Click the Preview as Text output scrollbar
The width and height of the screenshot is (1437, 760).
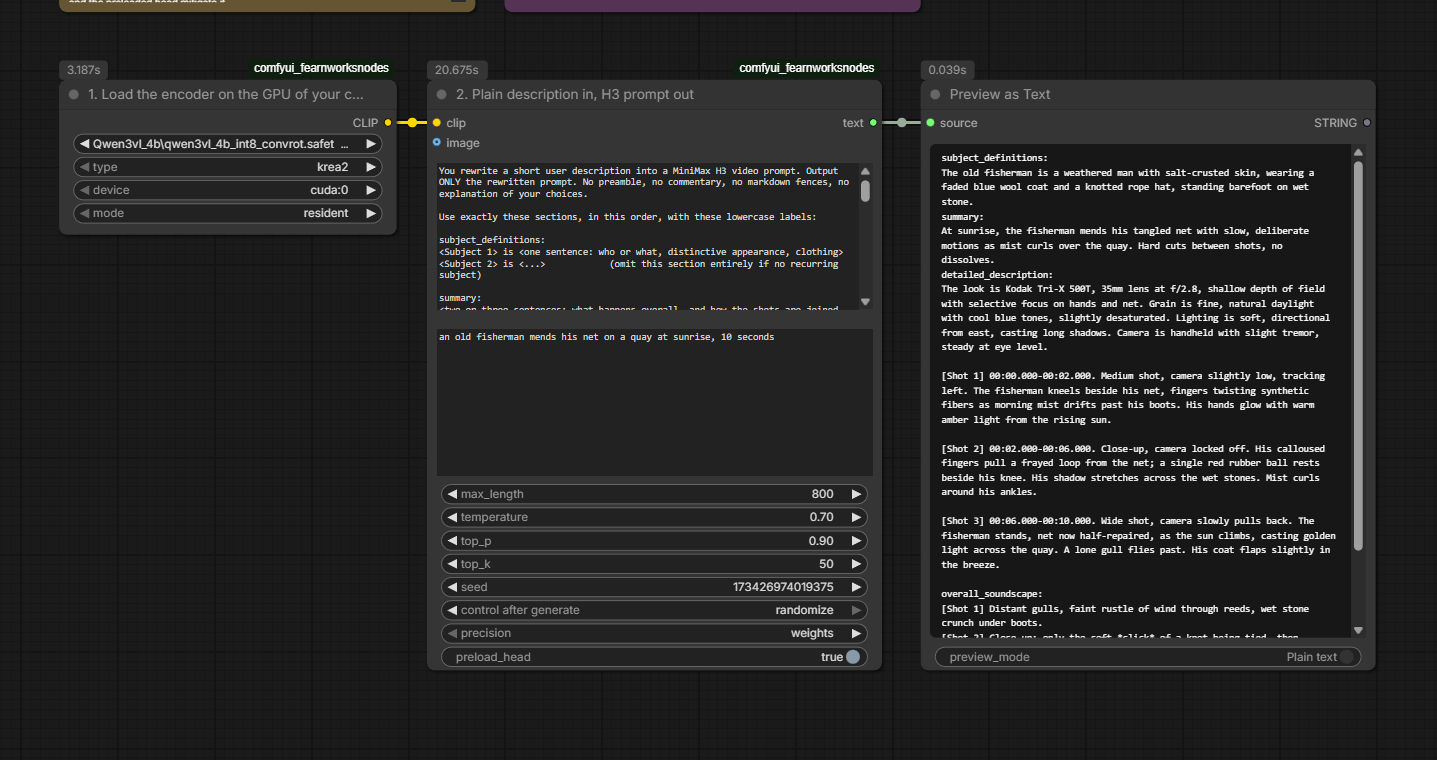(x=1358, y=356)
